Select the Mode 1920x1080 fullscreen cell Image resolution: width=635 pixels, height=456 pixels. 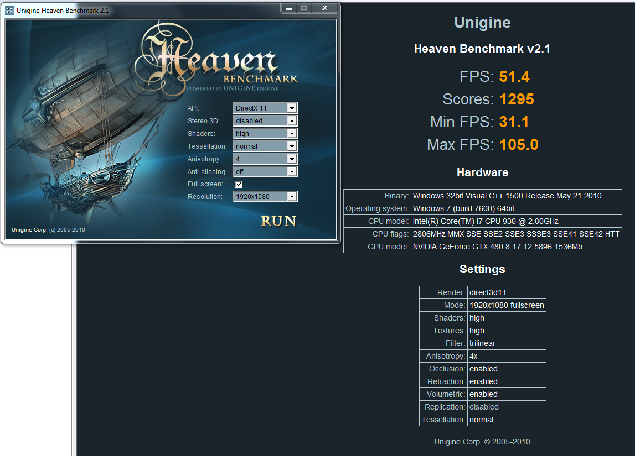[x=507, y=305]
